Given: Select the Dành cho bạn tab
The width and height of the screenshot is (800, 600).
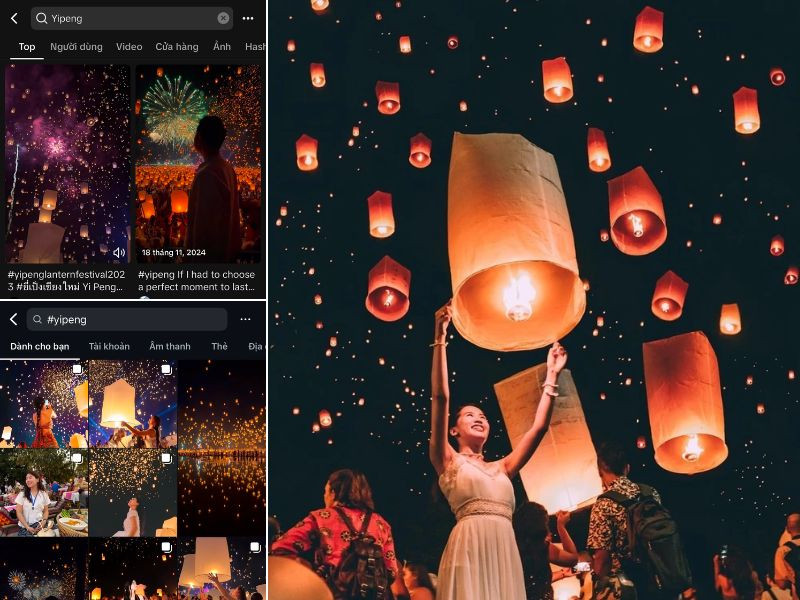Looking at the screenshot, I should coord(40,346).
